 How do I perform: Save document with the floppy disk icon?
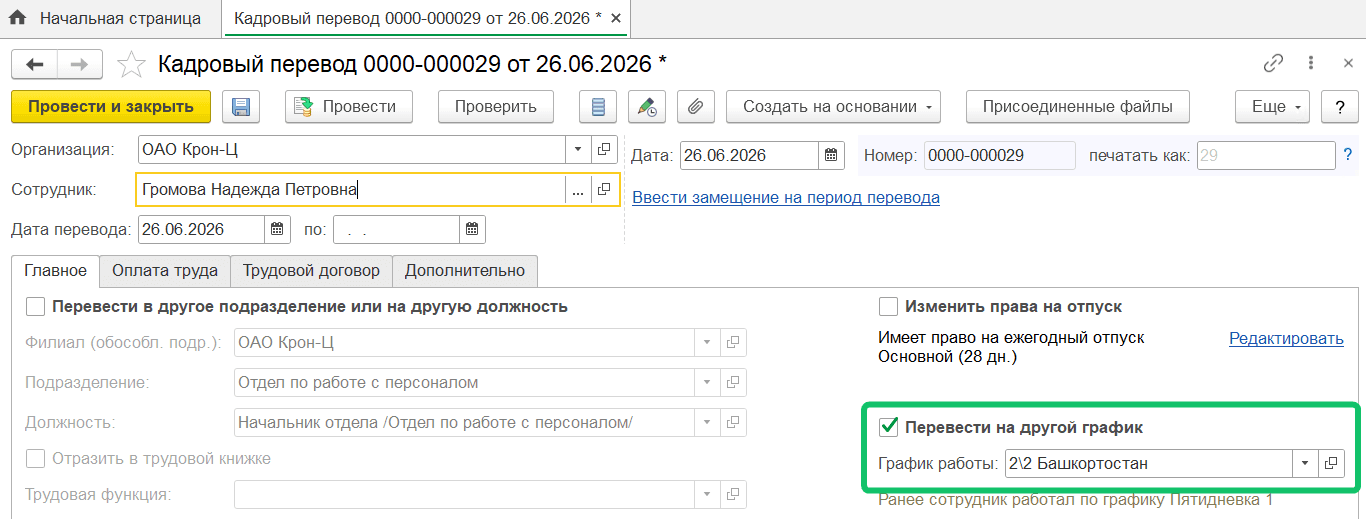tap(241, 107)
